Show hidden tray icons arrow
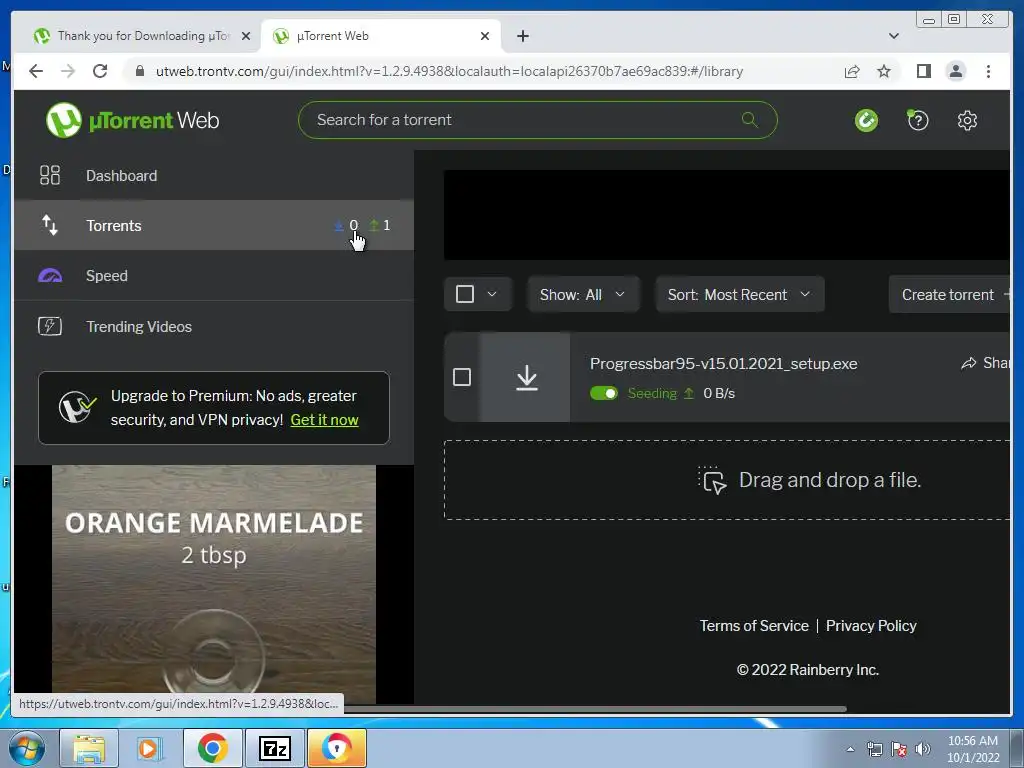Screen dimensions: 1024x768 (x=850, y=749)
